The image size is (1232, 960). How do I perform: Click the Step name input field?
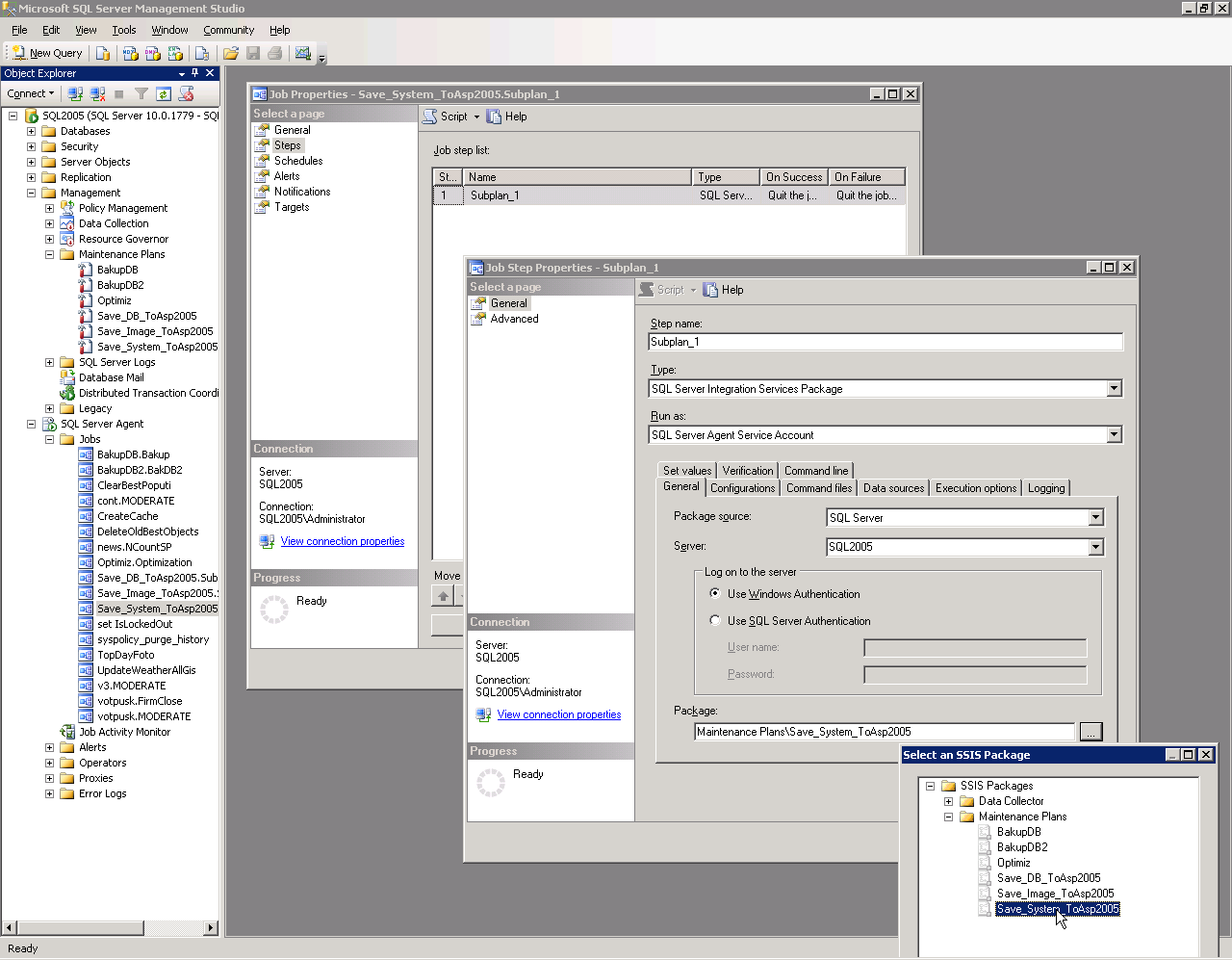885,342
